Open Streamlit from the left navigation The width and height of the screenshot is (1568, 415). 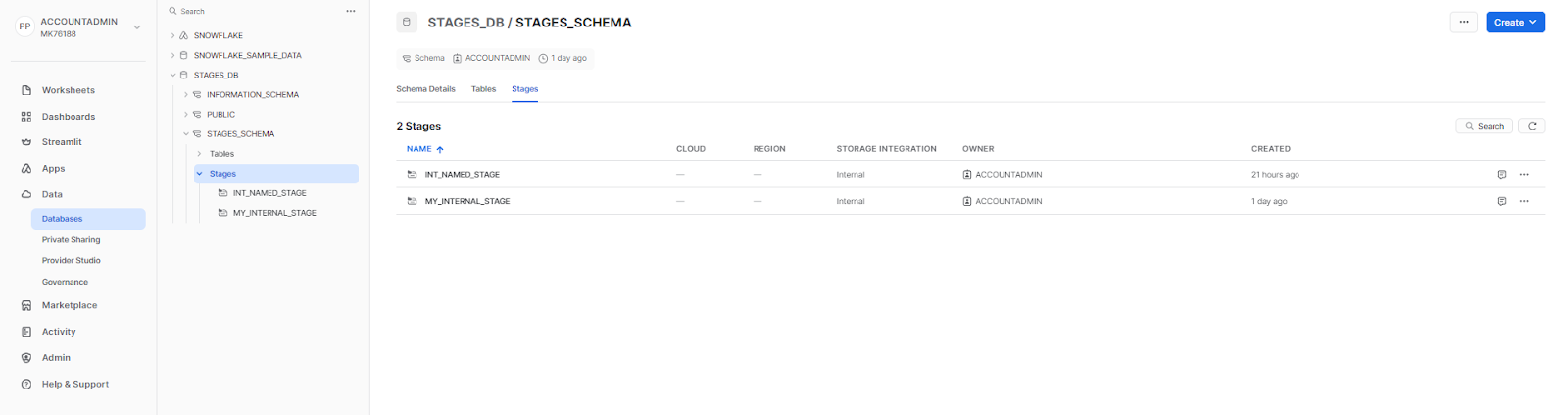(x=61, y=142)
